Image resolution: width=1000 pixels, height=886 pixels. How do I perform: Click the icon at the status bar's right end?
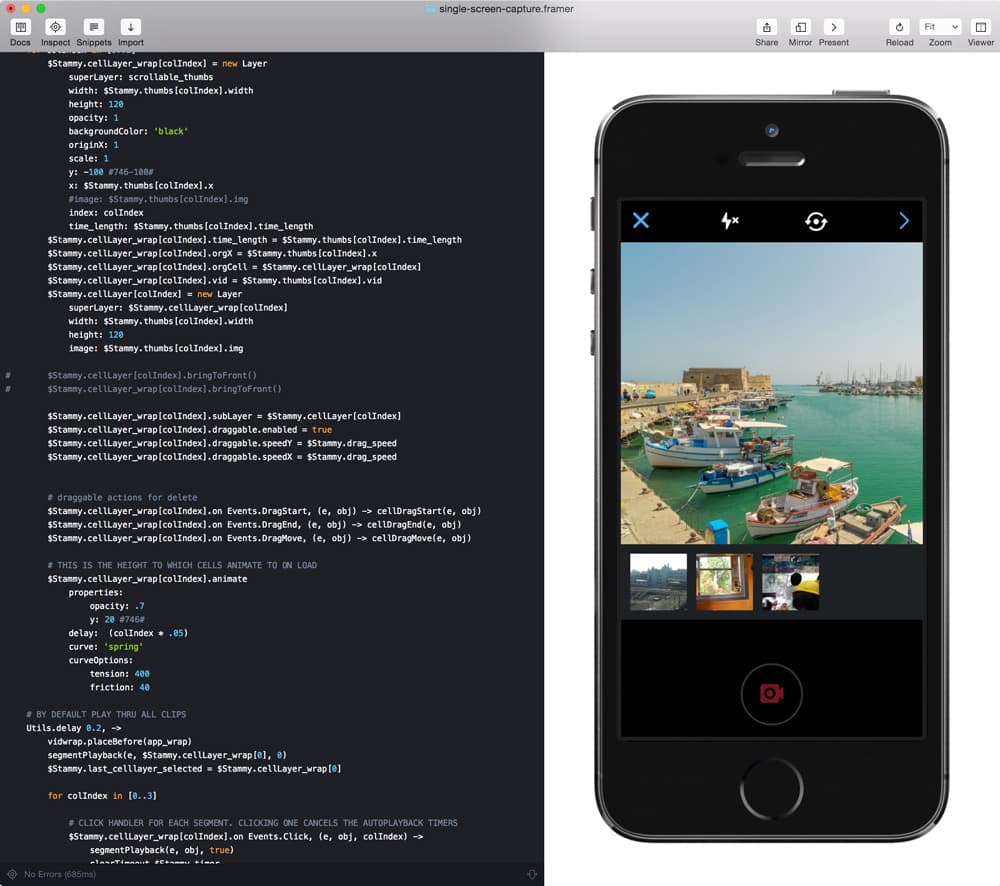click(532, 874)
